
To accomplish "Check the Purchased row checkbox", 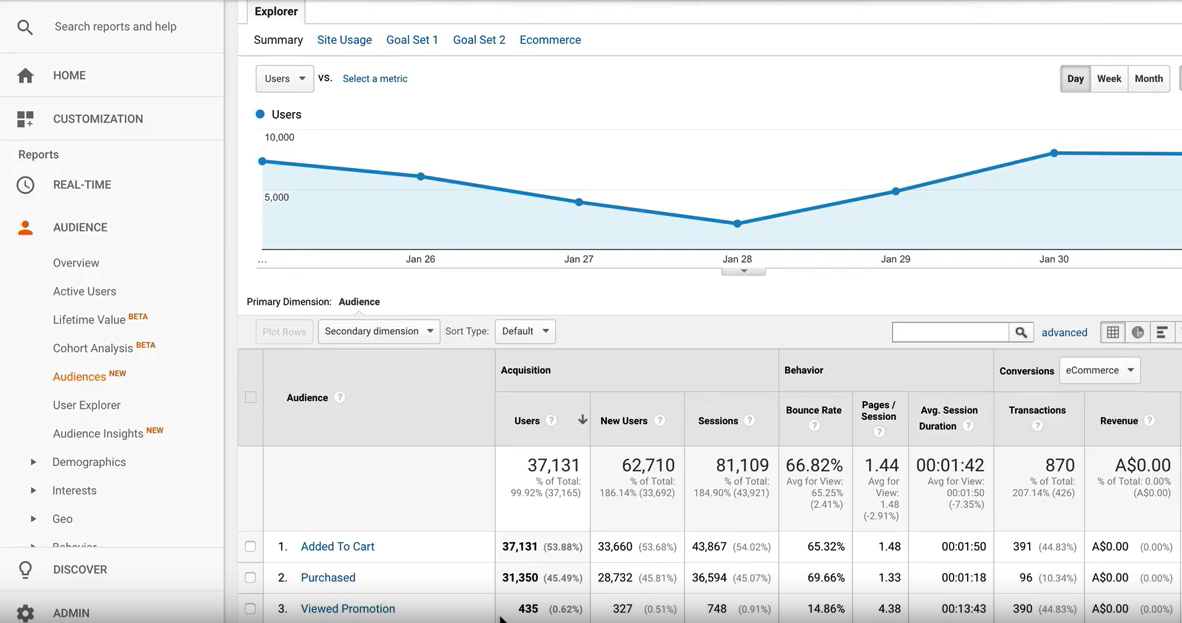I will [x=250, y=578].
